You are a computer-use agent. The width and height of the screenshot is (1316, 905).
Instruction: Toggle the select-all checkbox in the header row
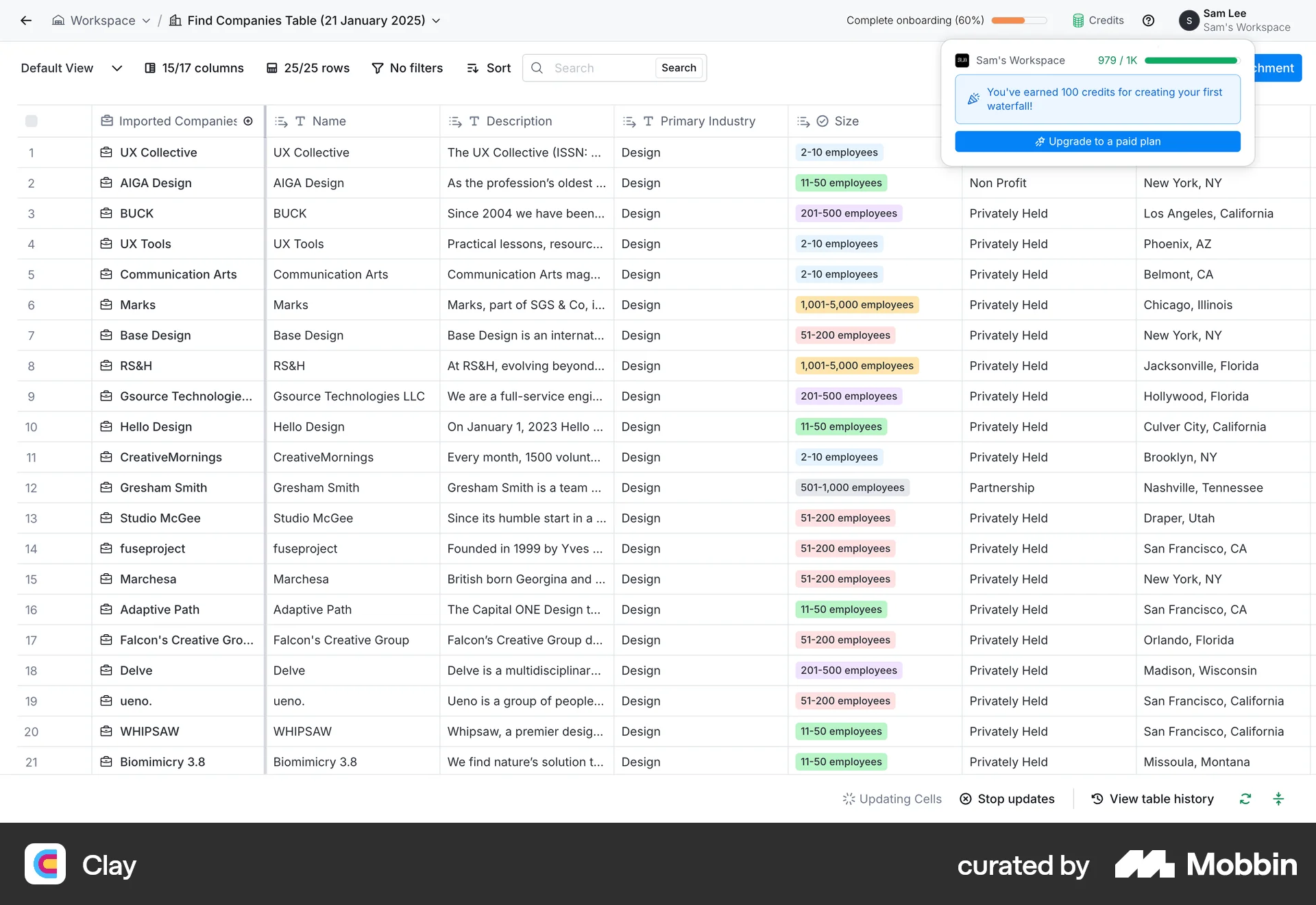coord(32,121)
